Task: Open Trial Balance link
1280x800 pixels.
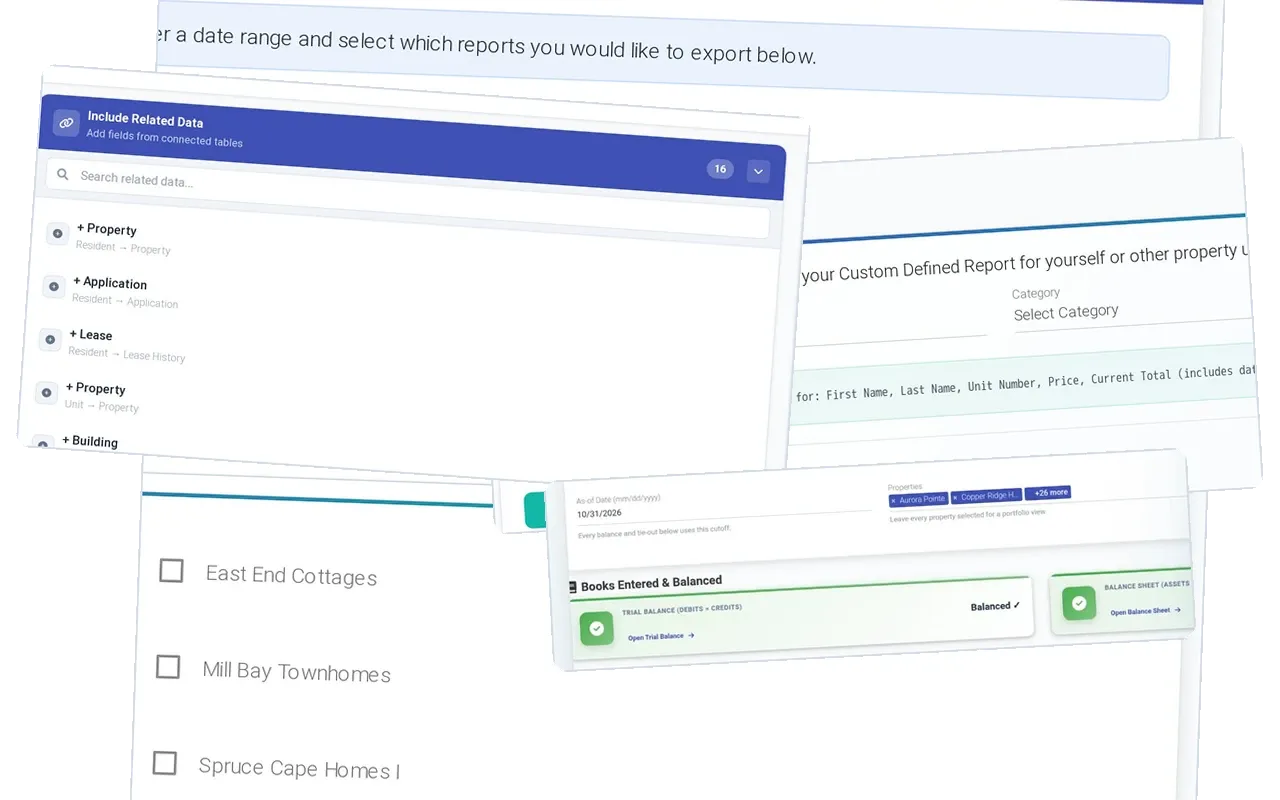Action: pos(661,636)
